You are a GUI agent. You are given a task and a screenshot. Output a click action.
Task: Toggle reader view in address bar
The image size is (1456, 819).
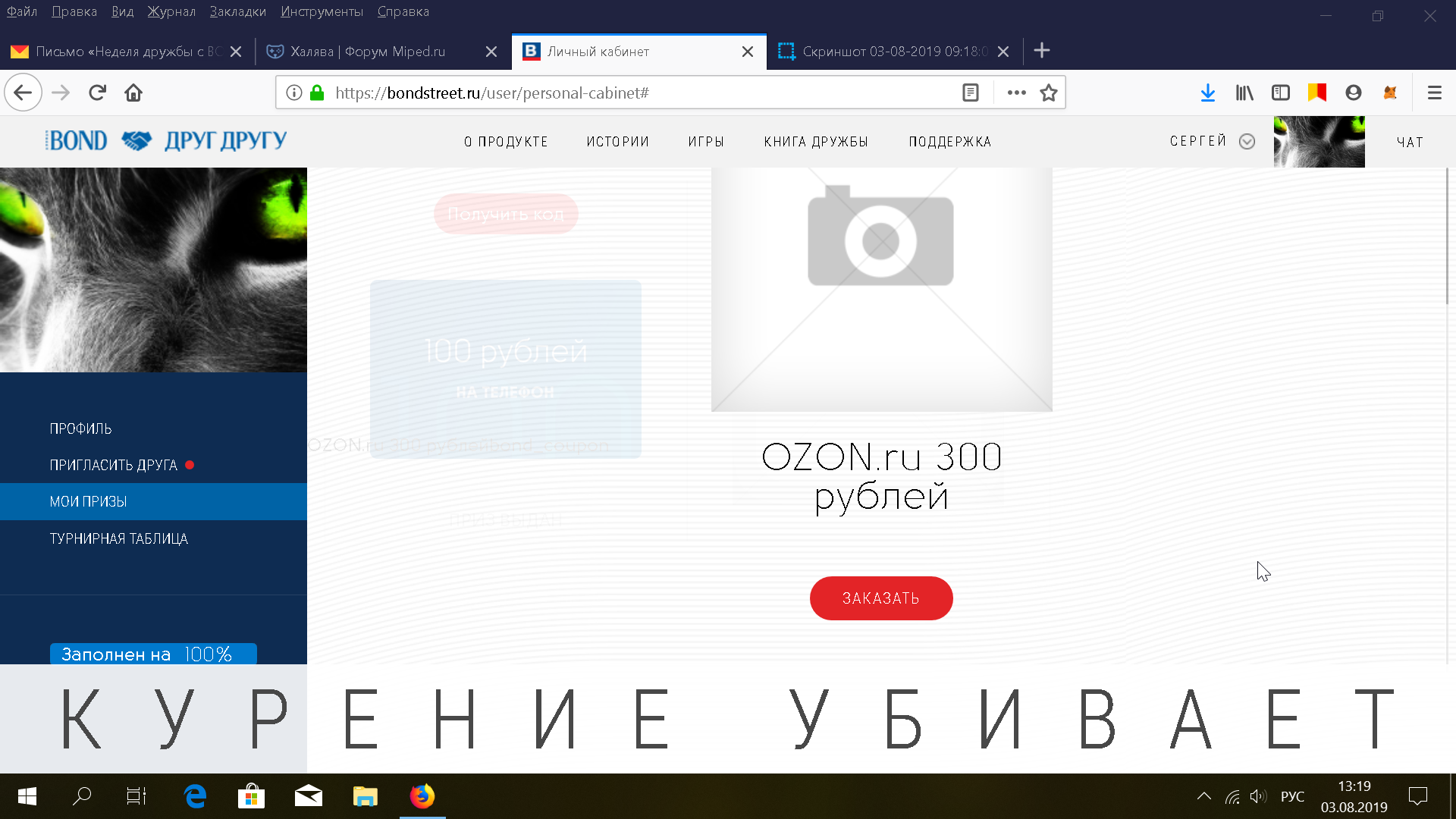pyautogui.click(x=971, y=93)
